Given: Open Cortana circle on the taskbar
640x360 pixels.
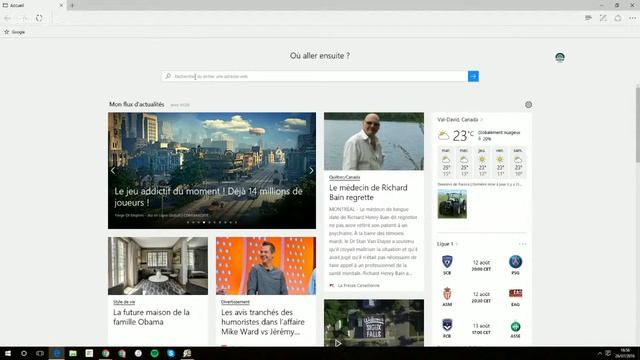Looking at the screenshot, I should coord(24,353).
